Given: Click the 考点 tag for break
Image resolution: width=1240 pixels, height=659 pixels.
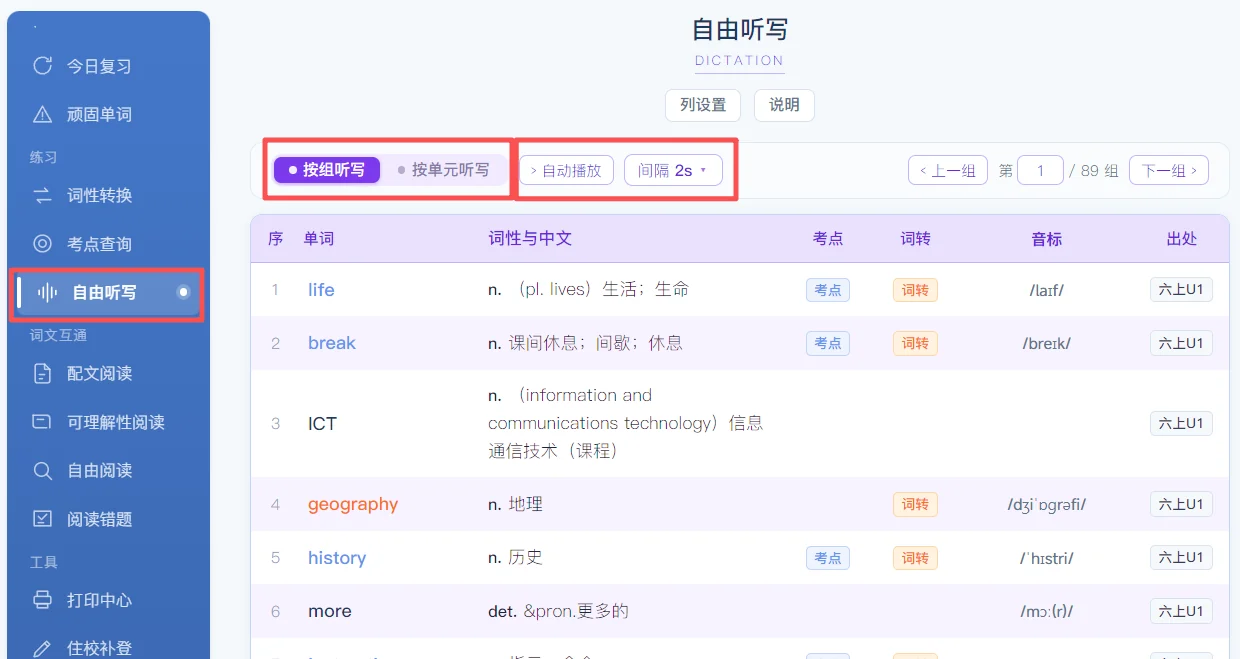Looking at the screenshot, I should coord(828,343).
